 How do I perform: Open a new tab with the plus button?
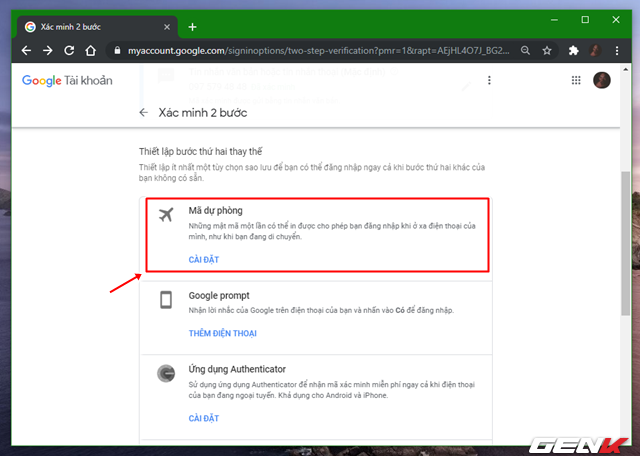pyautogui.click(x=192, y=27)
